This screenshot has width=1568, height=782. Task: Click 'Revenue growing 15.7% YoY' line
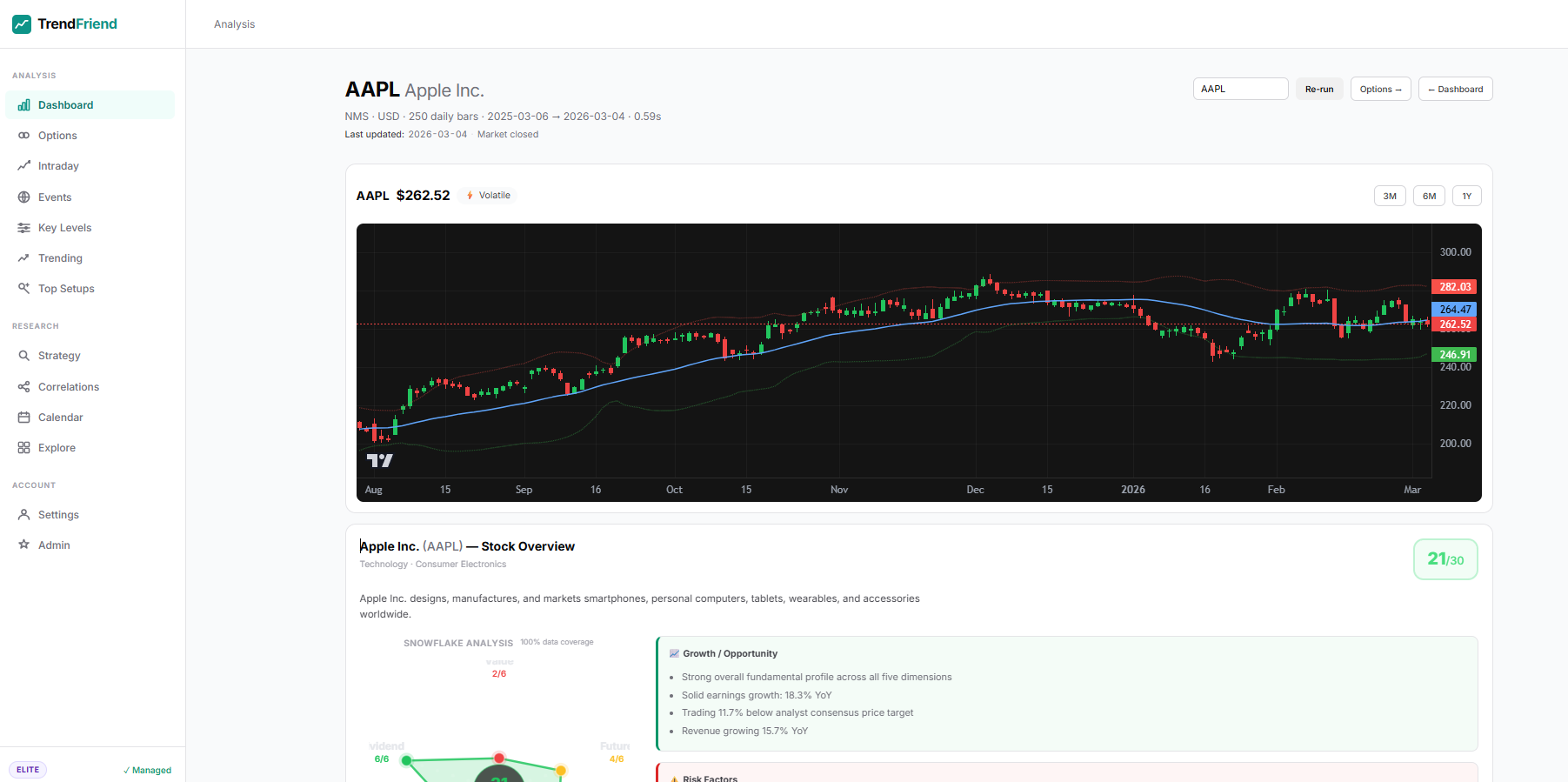(745, 732)
